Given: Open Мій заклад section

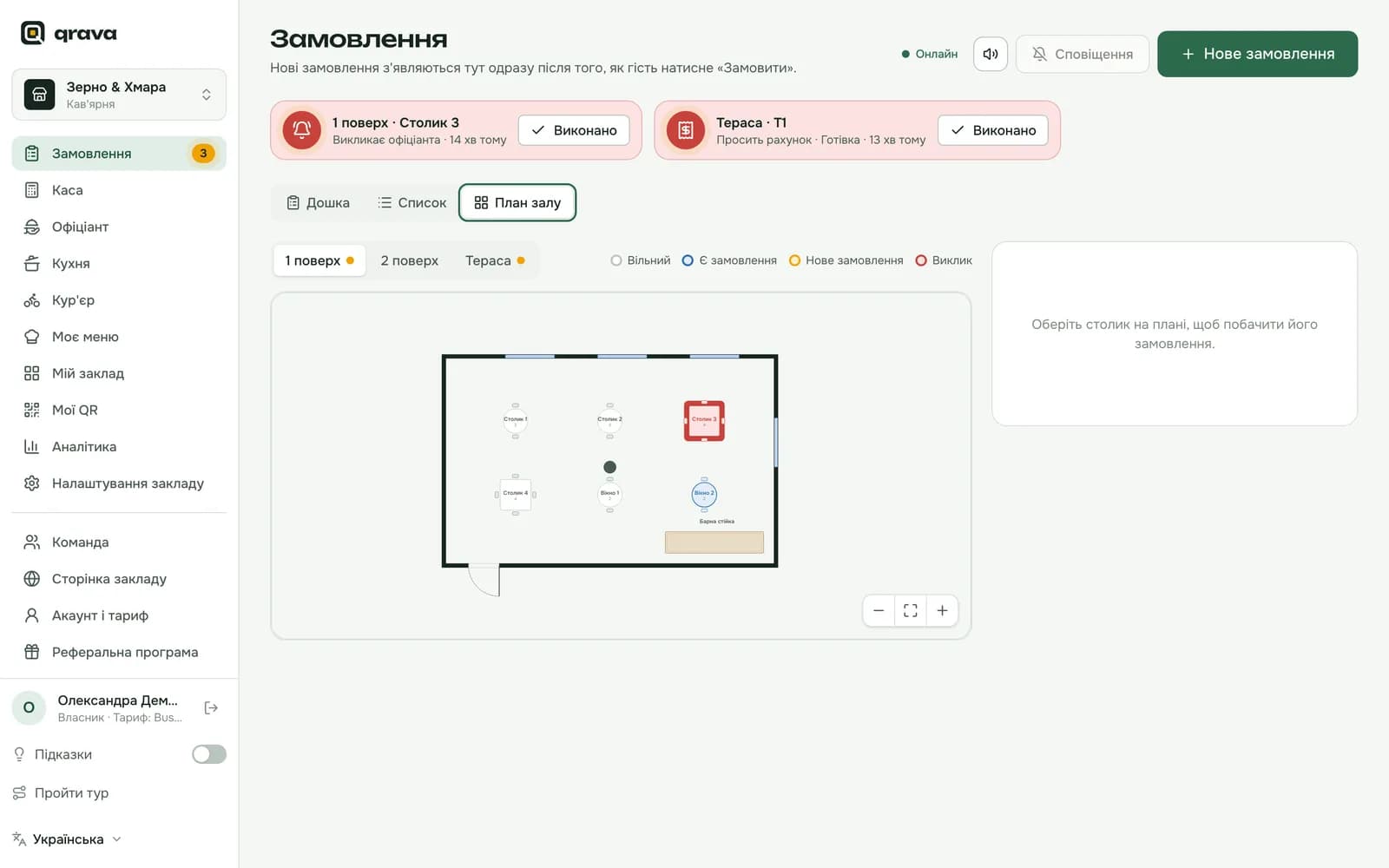Looking at the screenshot, I should pos(119,373).
